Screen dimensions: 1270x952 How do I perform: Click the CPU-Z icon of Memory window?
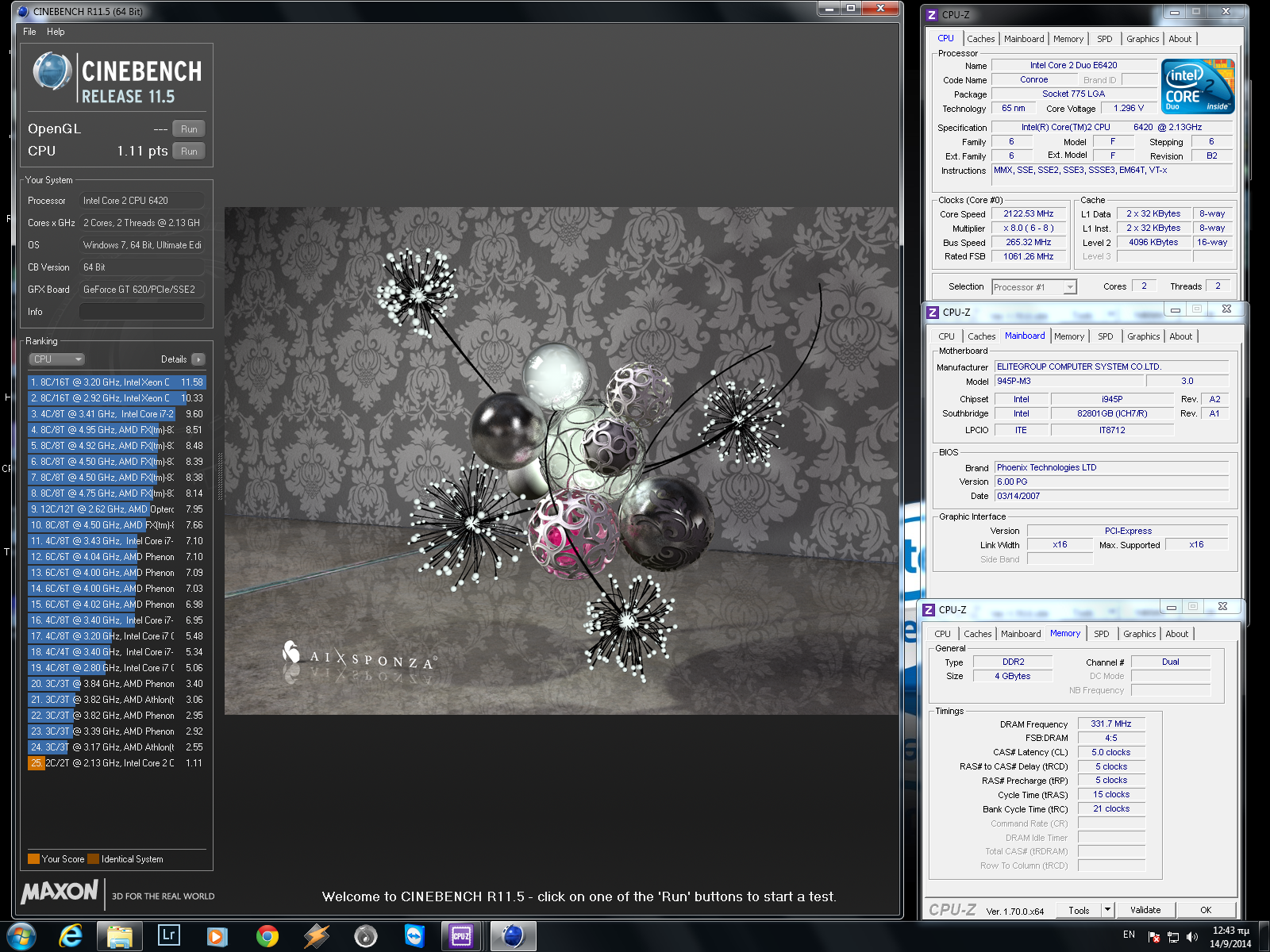[x=929, y=609]
